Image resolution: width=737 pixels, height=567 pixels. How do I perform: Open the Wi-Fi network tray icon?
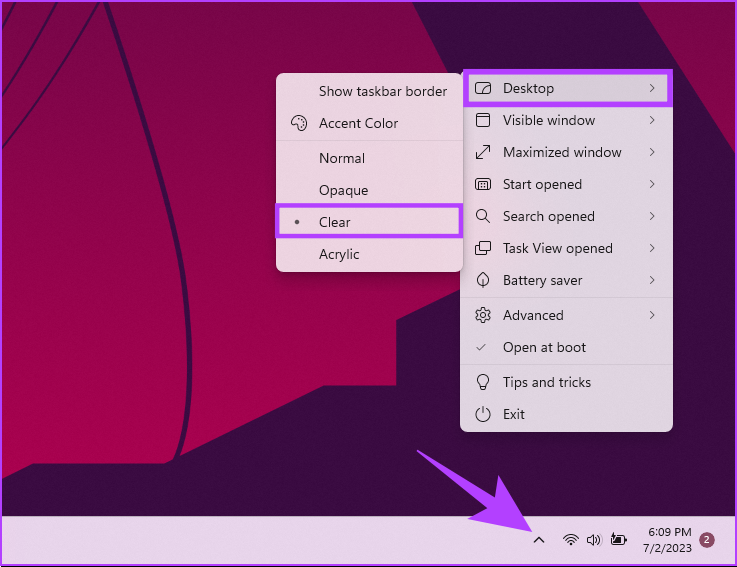[x=571, y=540]
